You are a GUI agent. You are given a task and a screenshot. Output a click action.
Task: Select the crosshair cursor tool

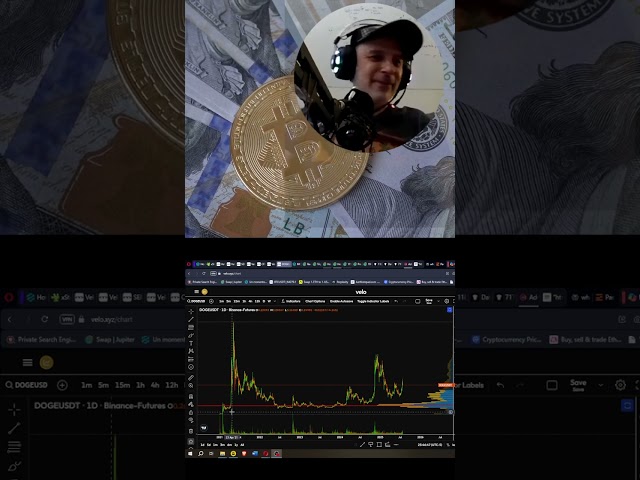[x=190, y=311]
